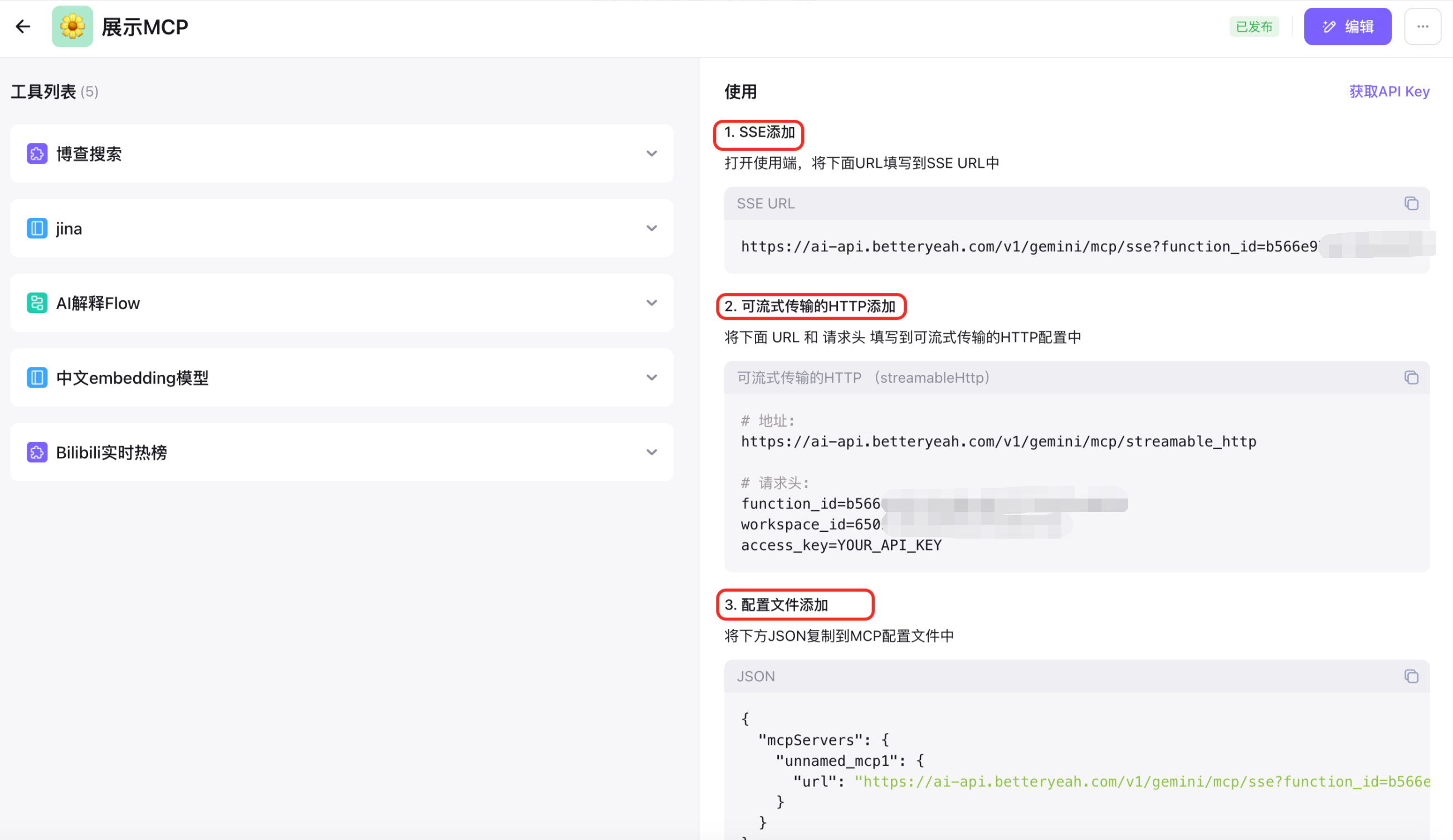Click the back arrow icon
Screen dimensions: 1453x840
[x=23, y=27]
